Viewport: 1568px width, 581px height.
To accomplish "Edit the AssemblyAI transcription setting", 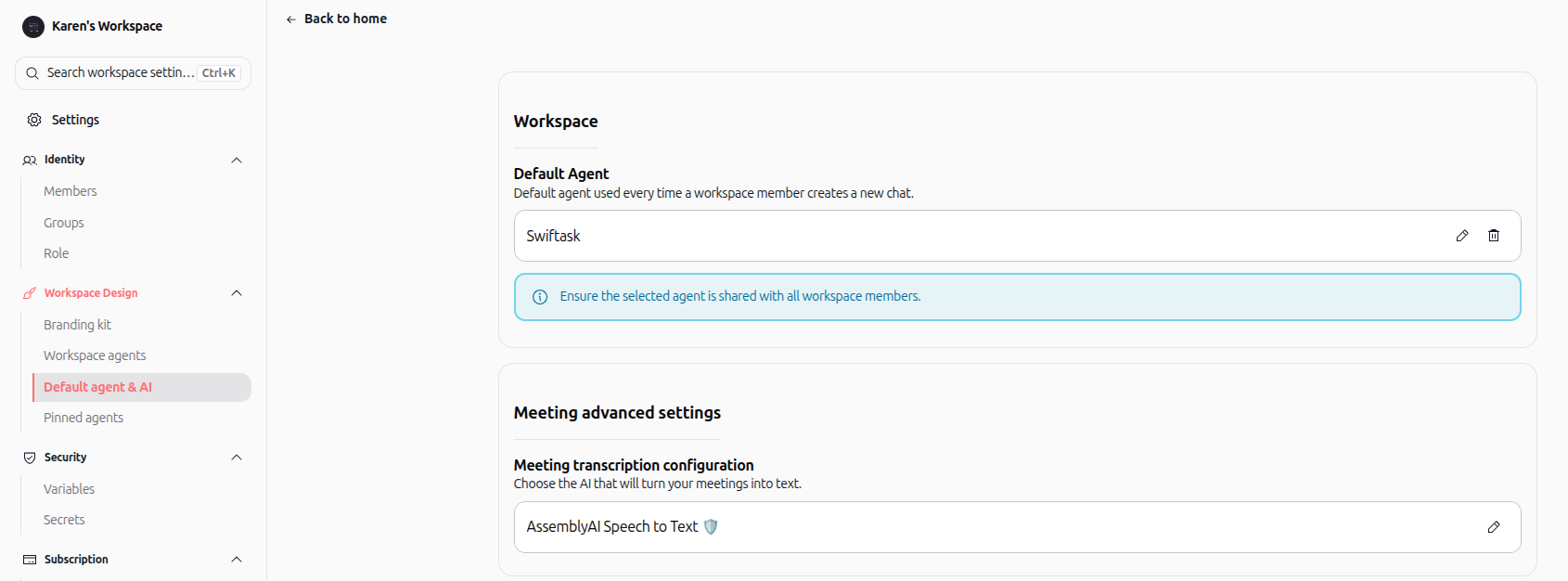I will tap(1494, 527).
